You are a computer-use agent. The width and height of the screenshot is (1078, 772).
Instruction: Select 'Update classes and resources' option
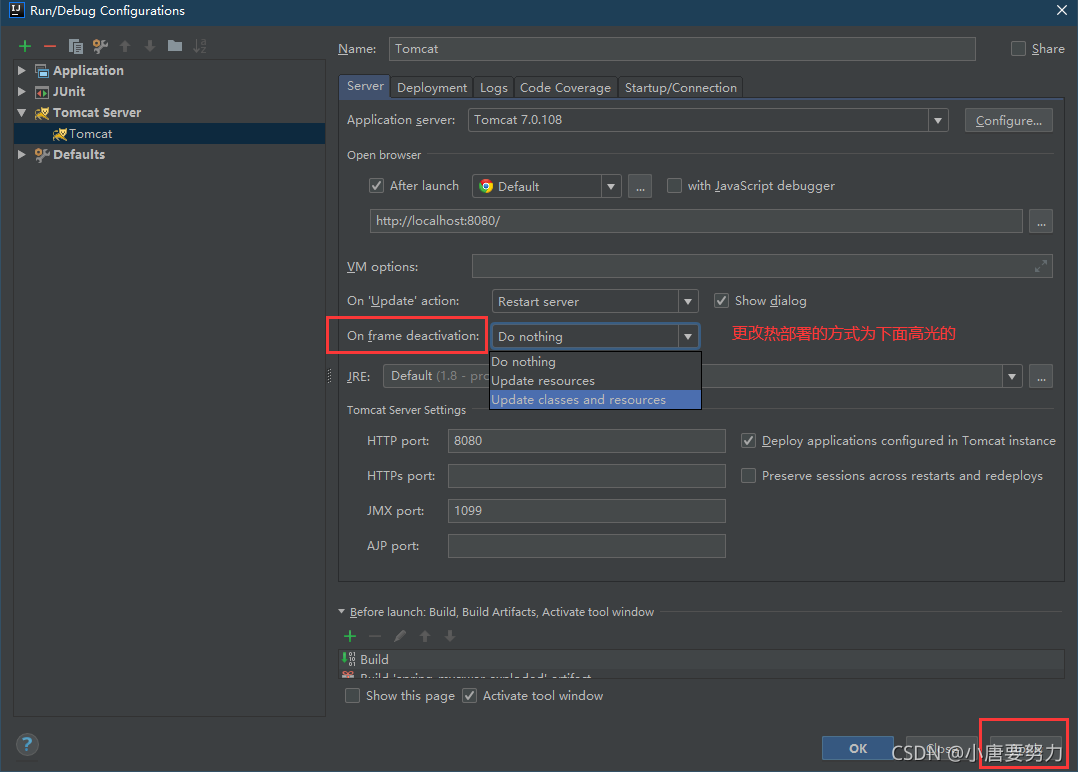[595, 399]
